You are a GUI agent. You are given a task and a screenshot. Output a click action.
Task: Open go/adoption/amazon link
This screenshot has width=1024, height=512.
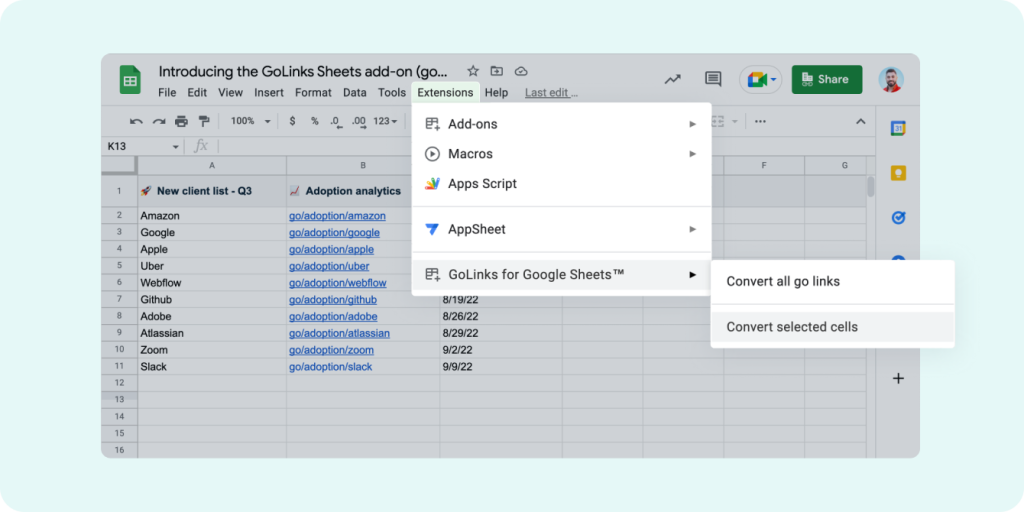tap(338, 216)
